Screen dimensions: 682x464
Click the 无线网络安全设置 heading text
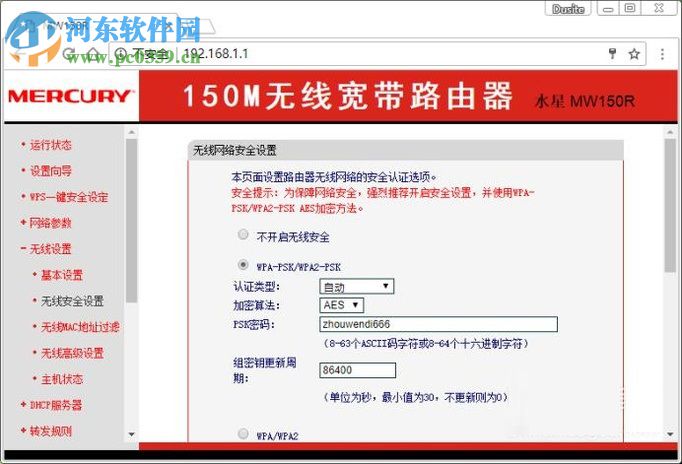pyautogui.click(x=234, y=150)
